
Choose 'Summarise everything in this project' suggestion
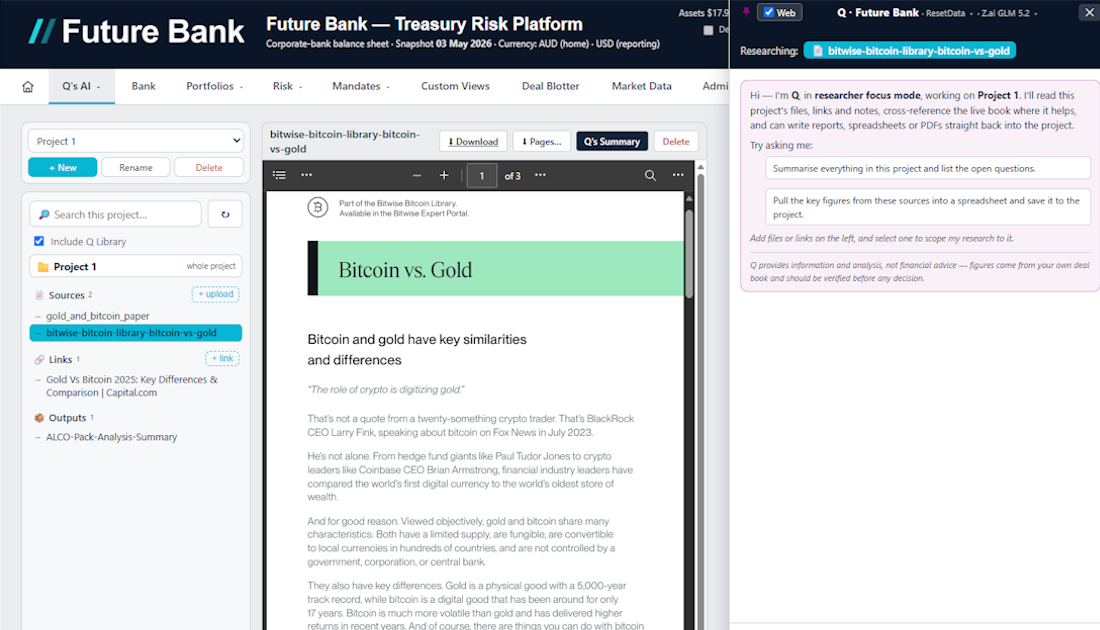[x=927, y=168]
